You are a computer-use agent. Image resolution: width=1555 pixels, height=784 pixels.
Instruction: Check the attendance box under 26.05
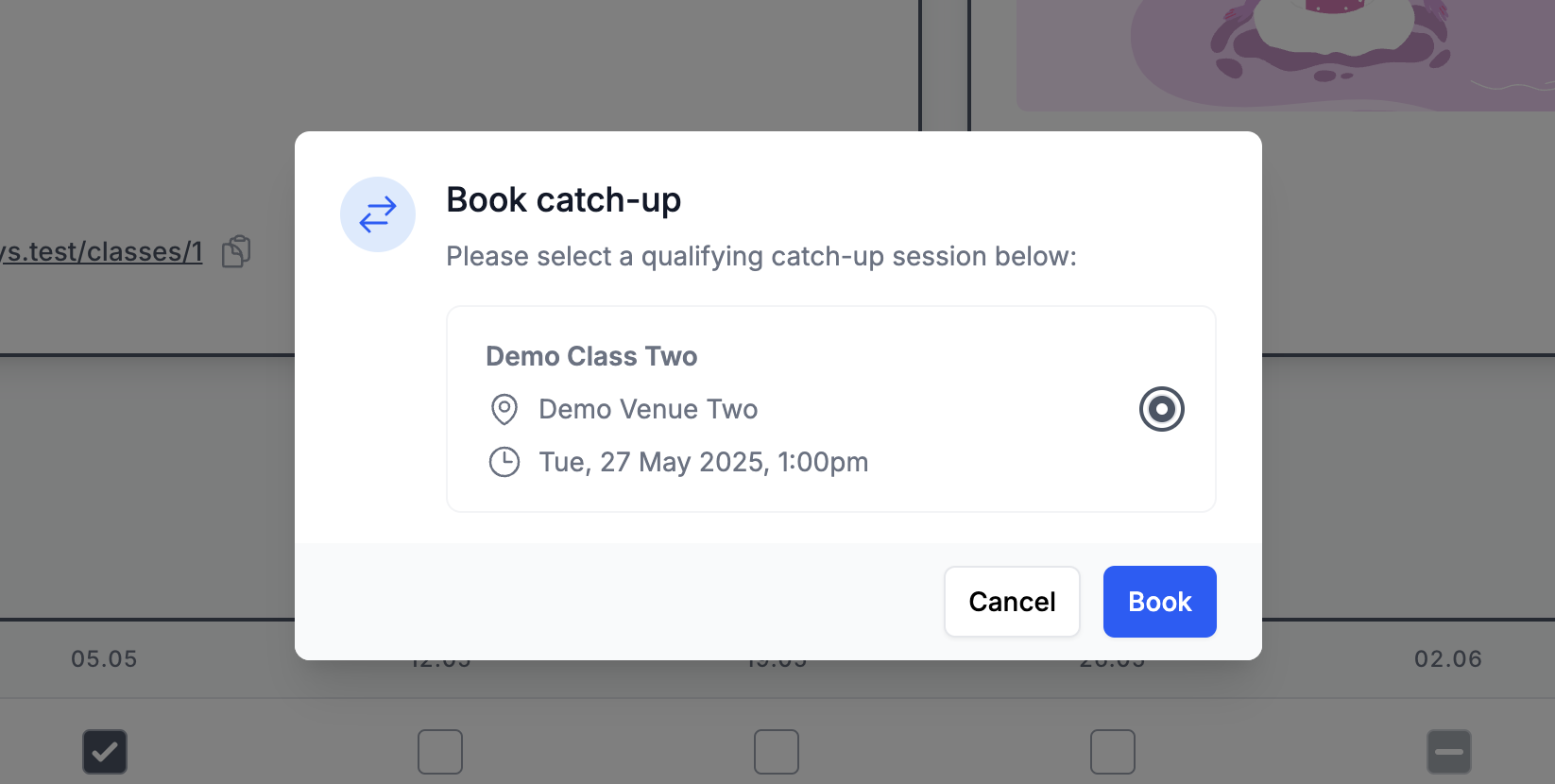click(1113, 751)
